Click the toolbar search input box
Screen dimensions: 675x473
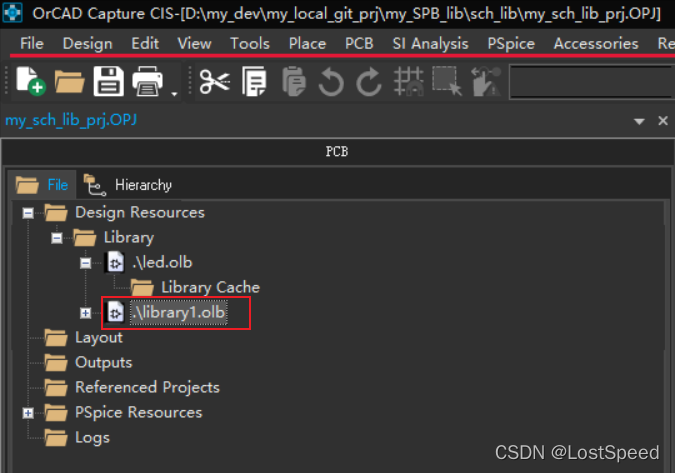click(x=590, y=82)
